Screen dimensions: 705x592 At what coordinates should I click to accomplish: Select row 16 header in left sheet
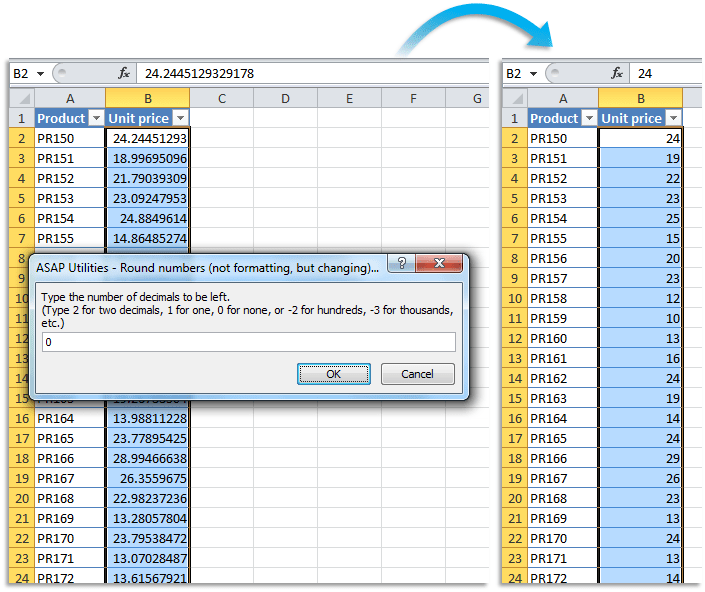coord(22,418)
